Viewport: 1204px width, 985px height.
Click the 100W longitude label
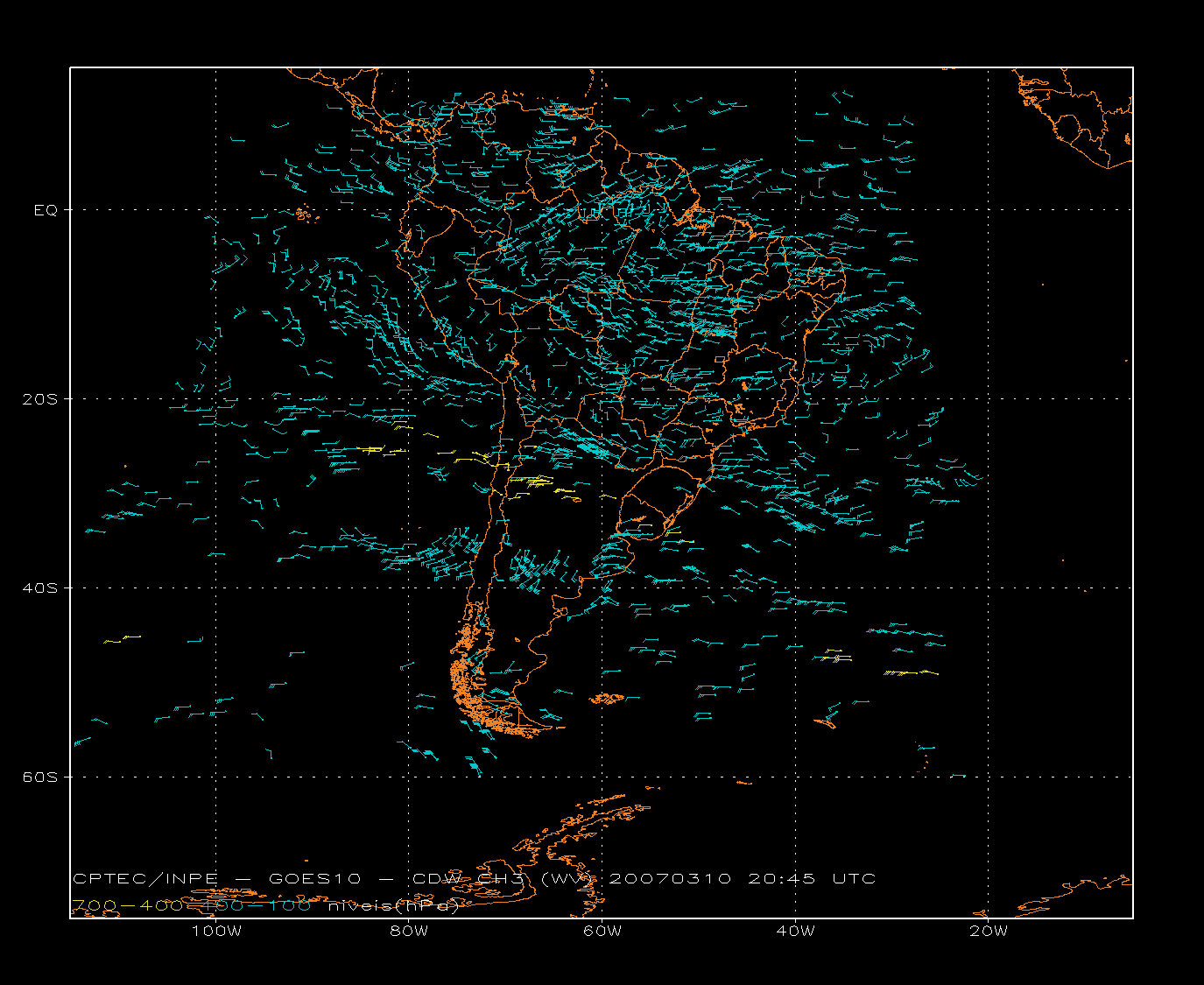[216, 931]
